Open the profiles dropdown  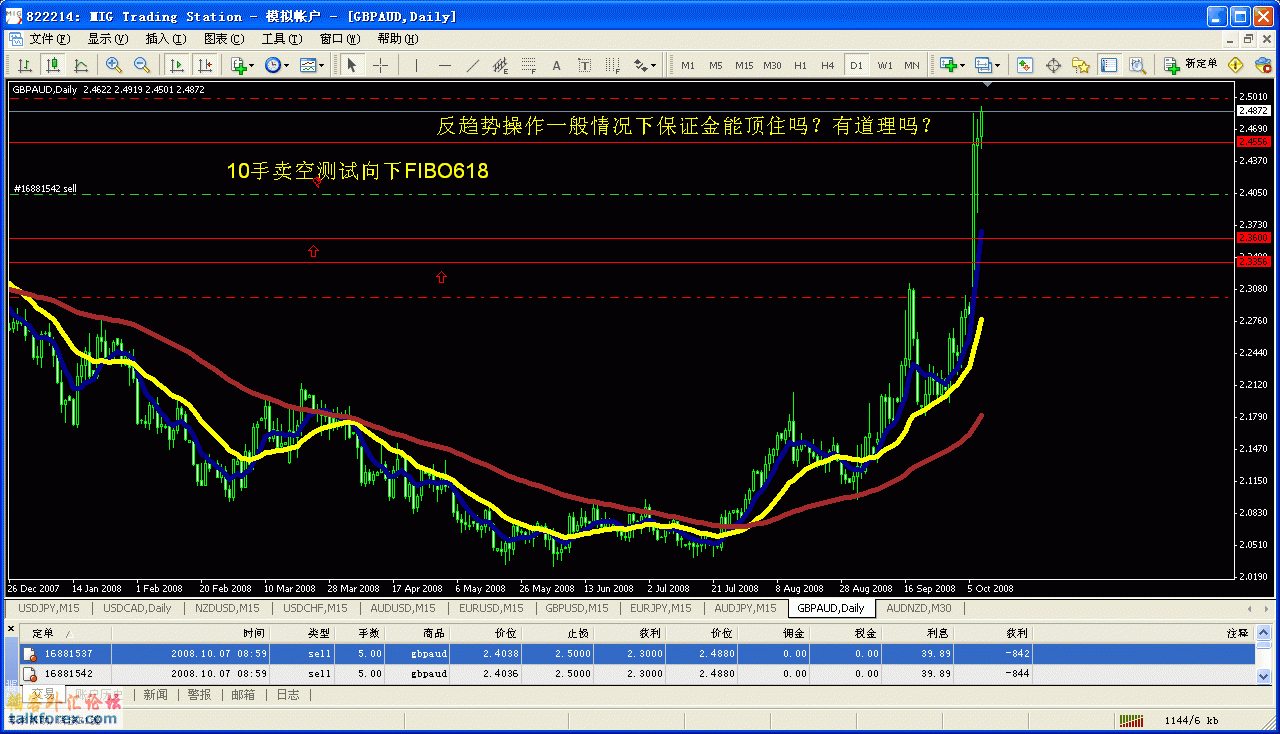[x=987, y=65]
